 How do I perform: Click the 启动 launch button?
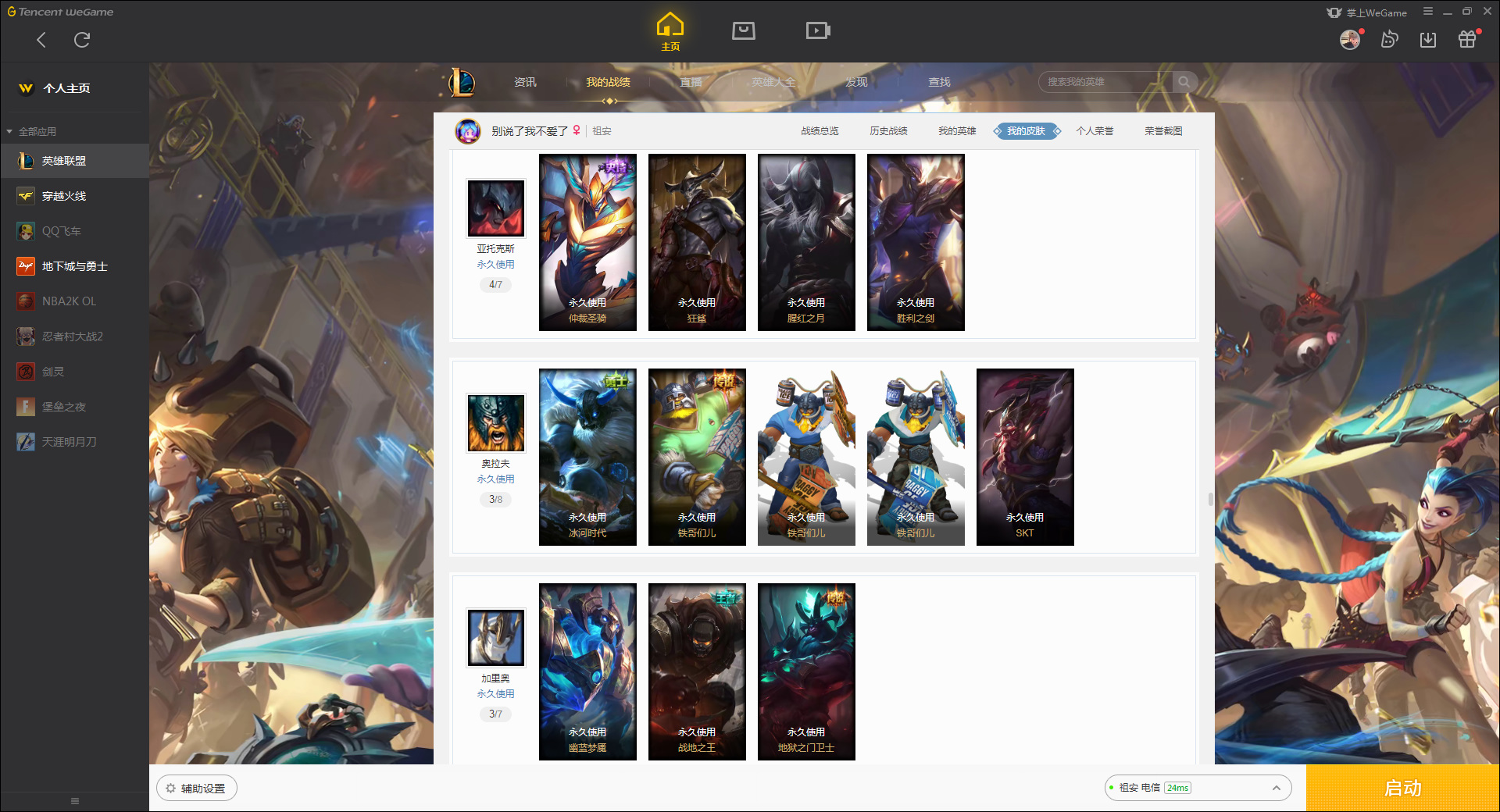click(1402, 789)
